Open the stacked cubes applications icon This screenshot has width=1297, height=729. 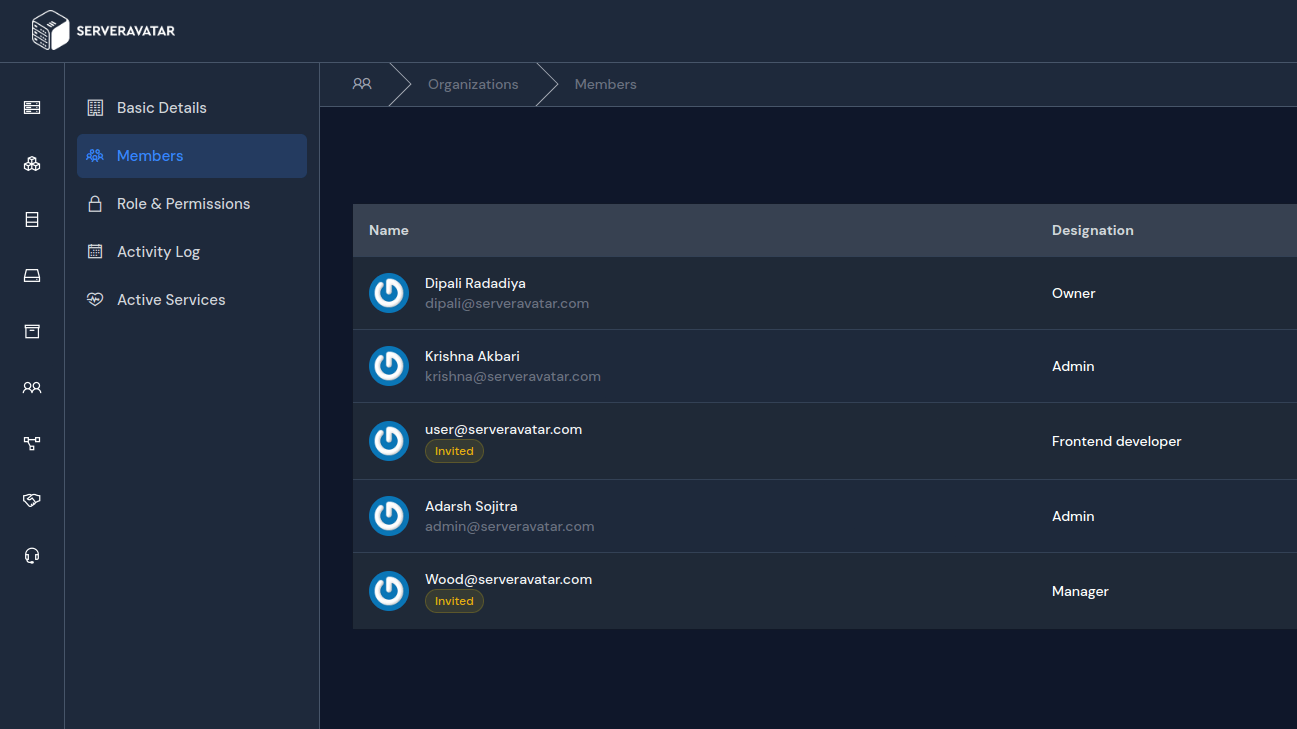click(32, 164)
